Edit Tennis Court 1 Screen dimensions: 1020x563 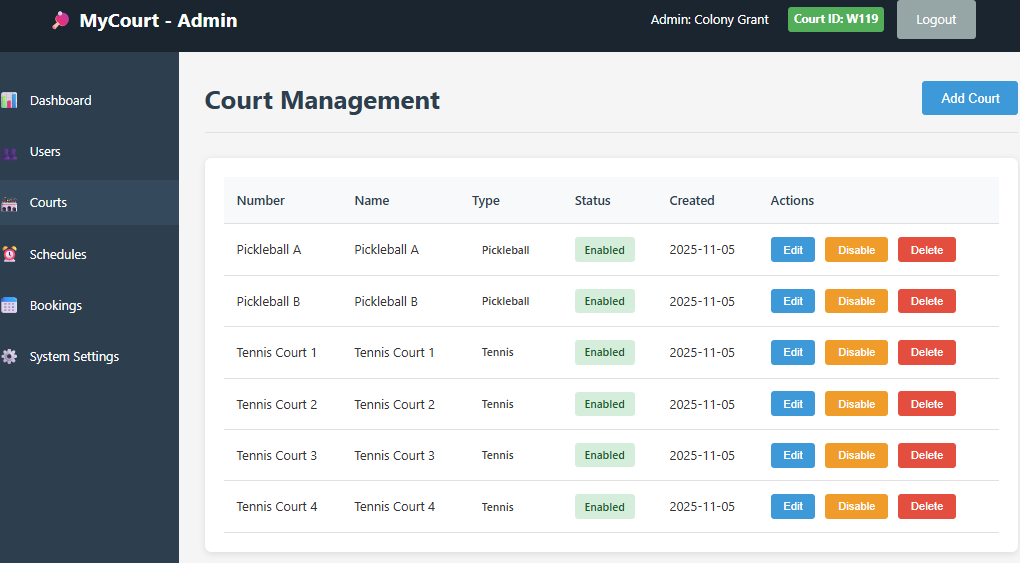point(793,352)
